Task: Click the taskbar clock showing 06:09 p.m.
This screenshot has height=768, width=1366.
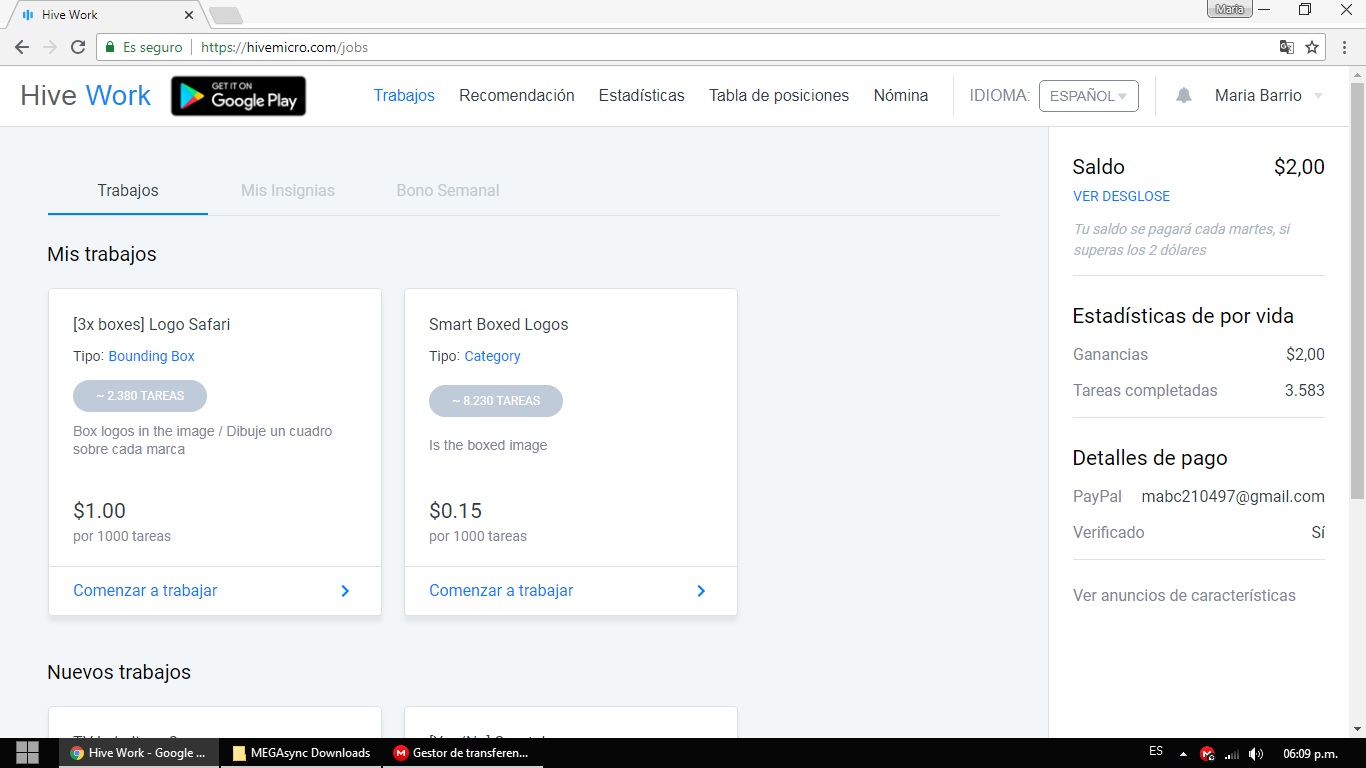Action: 1310,753
